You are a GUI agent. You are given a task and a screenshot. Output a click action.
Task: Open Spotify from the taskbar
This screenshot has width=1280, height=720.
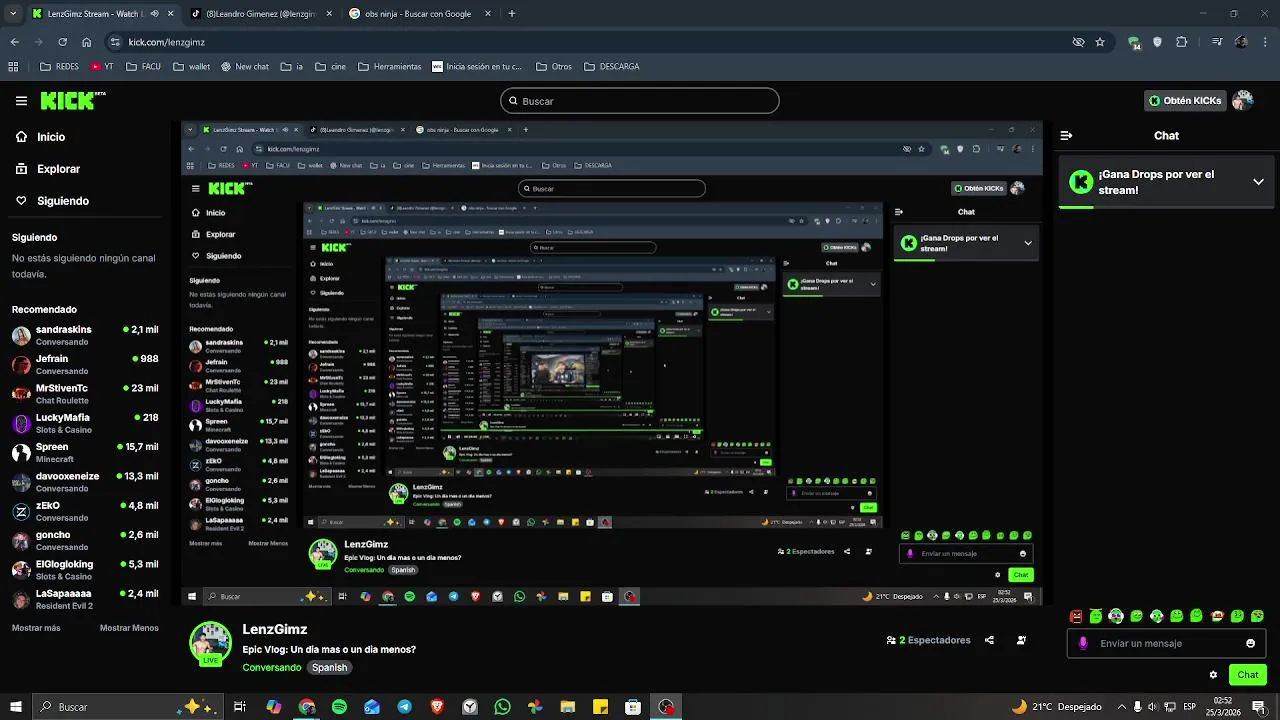[339, 707]
